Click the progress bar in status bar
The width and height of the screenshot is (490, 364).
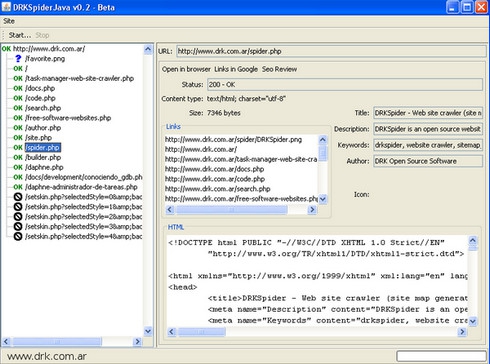click(x=442, y=356)
